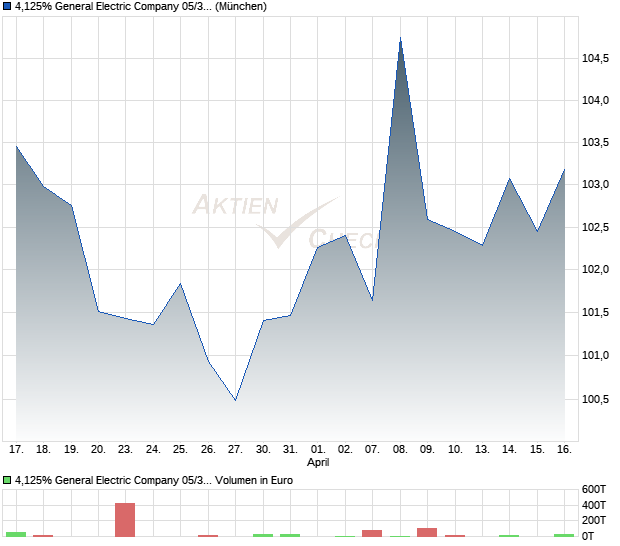The width and height of the screenshot is (620, 546).
Task: Click the price low point on 27.
Action: coord(236,400)
